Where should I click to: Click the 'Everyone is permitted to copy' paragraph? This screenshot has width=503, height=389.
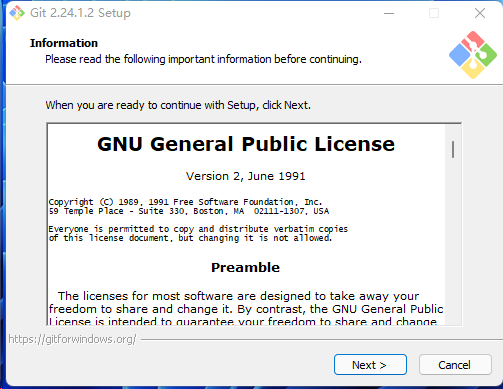(x=198, y=233)
